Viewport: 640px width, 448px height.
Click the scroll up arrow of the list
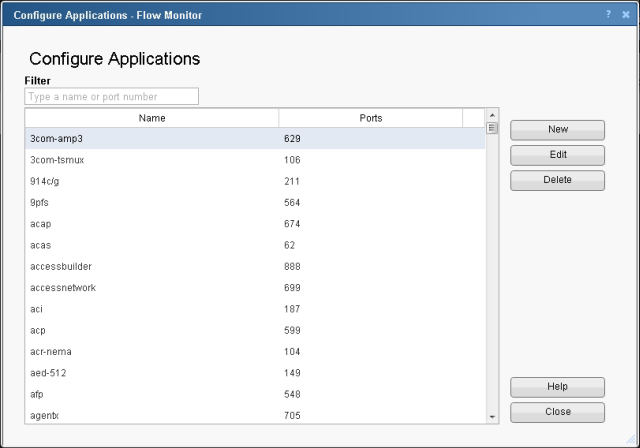pyautogui.click(x=492, y=116)
